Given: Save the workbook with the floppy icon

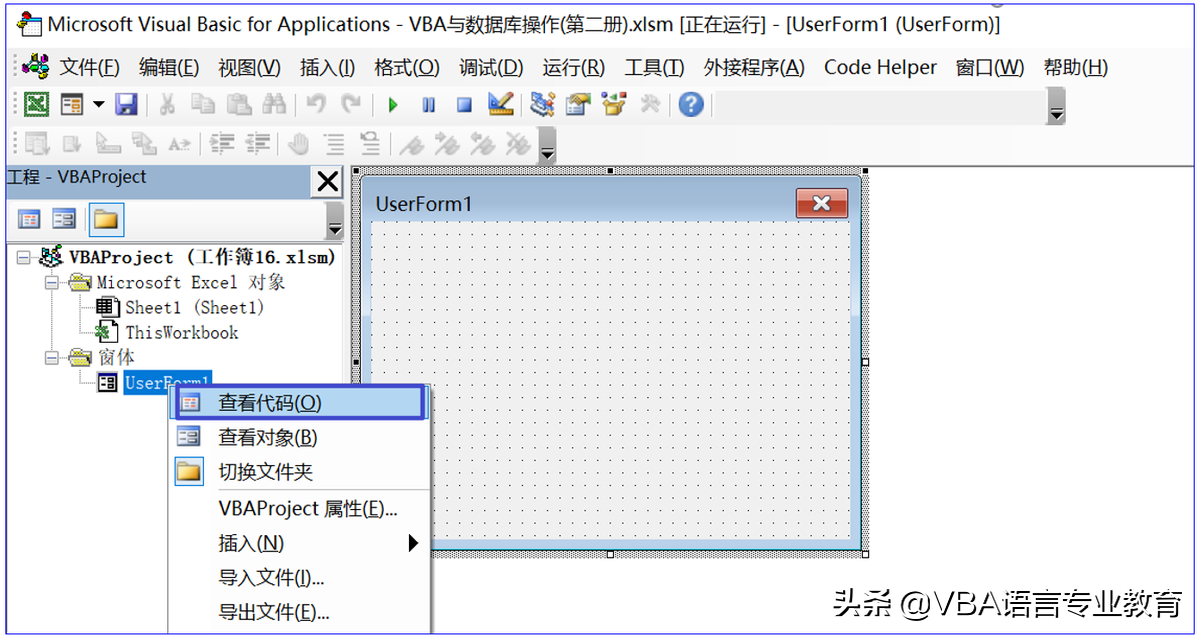Looking at the screenshot, I should pos(126,104).
